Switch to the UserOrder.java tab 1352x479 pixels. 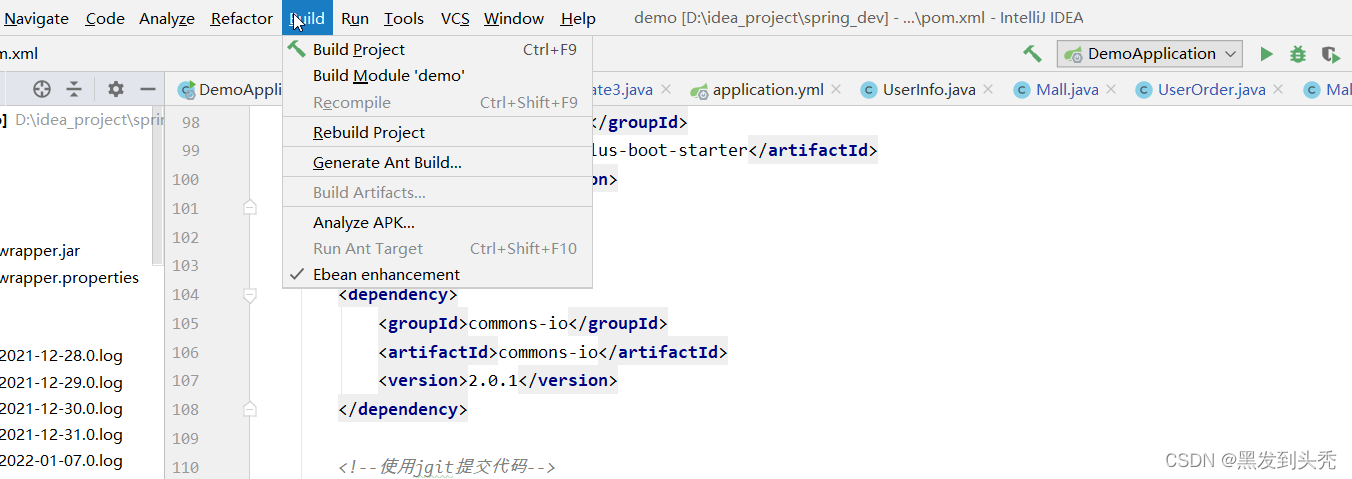[x=1211, y=90]
